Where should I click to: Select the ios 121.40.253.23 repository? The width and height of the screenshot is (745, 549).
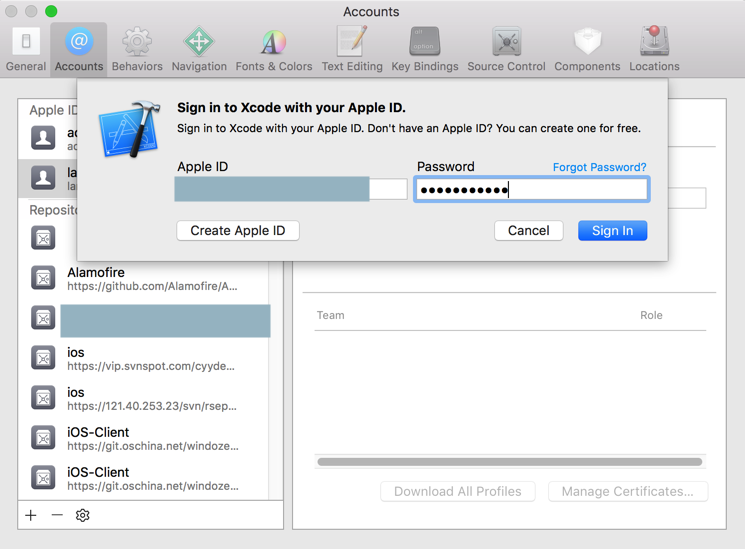click(x=144, y=398)
